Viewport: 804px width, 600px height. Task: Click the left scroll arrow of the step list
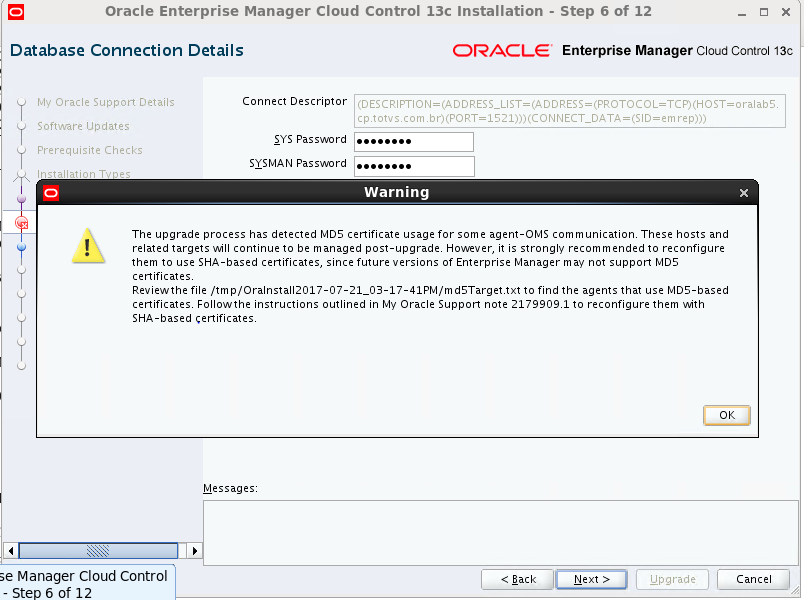point(11,551)
